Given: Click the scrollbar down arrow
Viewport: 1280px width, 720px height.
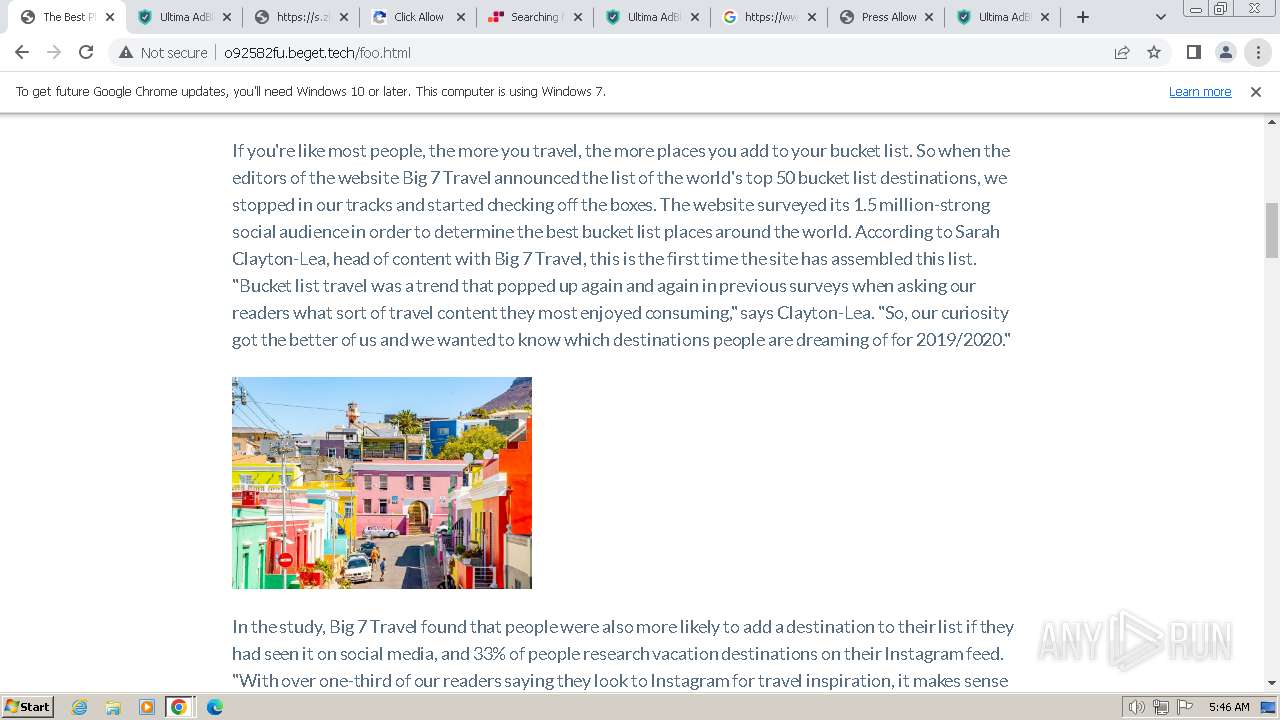Looking at the screenshot, I should (x=1272, y=683).
